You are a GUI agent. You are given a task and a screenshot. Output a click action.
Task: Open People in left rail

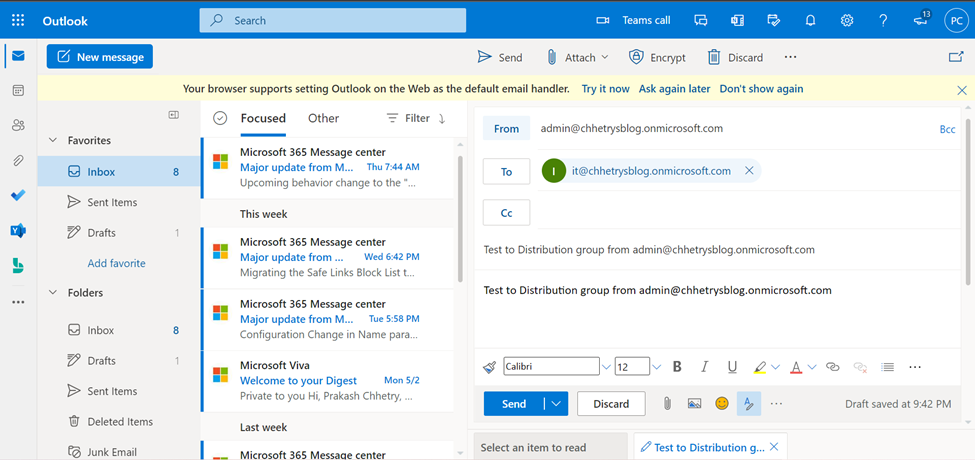pos(18,126)
